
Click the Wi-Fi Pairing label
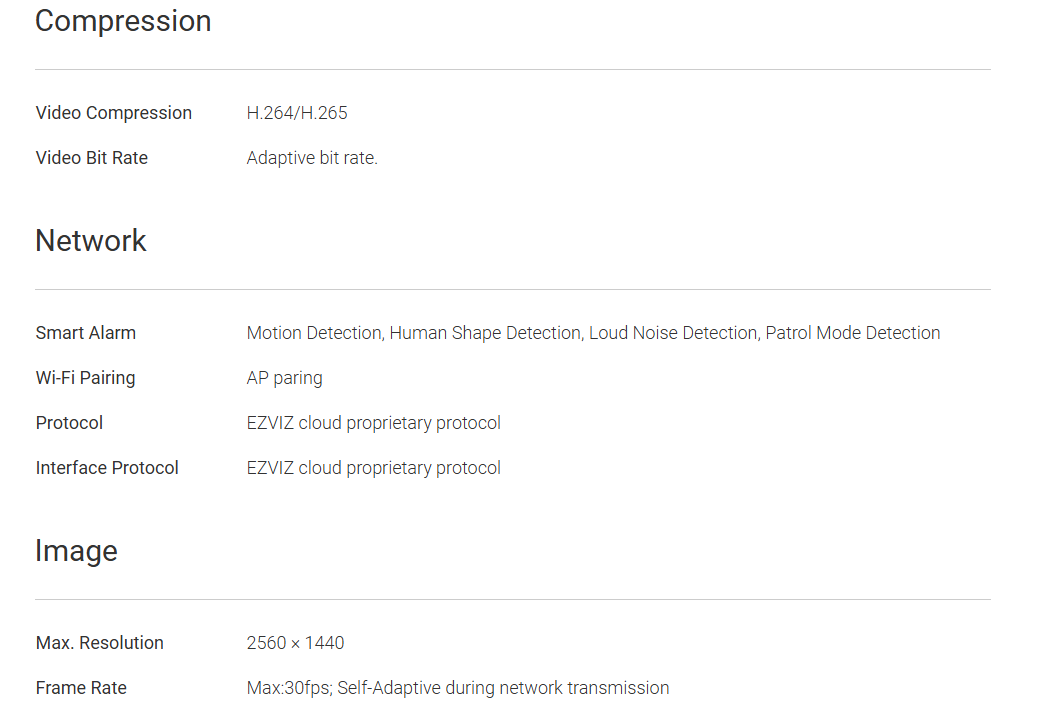pos(85,378)
